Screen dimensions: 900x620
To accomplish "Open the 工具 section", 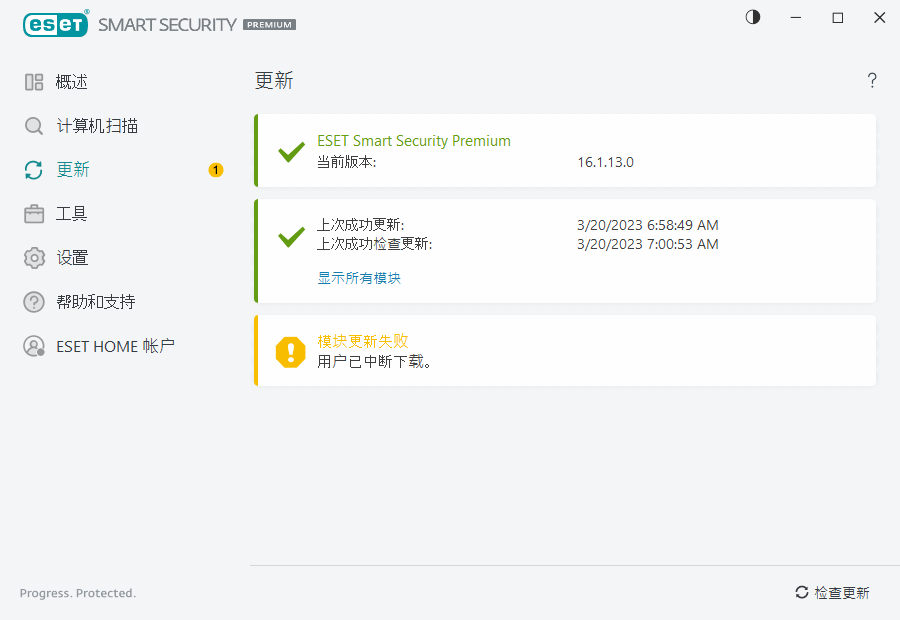I will coord(72,214).
